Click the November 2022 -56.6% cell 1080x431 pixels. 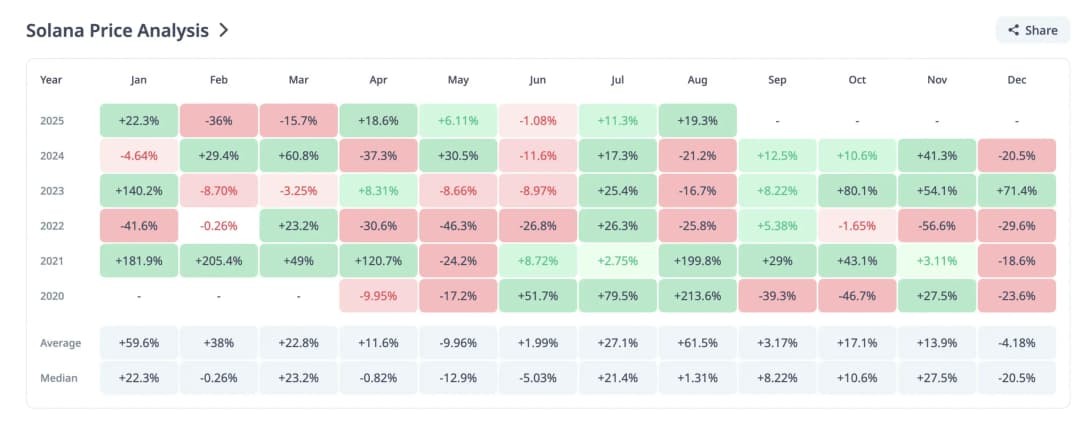pos(937,225)
